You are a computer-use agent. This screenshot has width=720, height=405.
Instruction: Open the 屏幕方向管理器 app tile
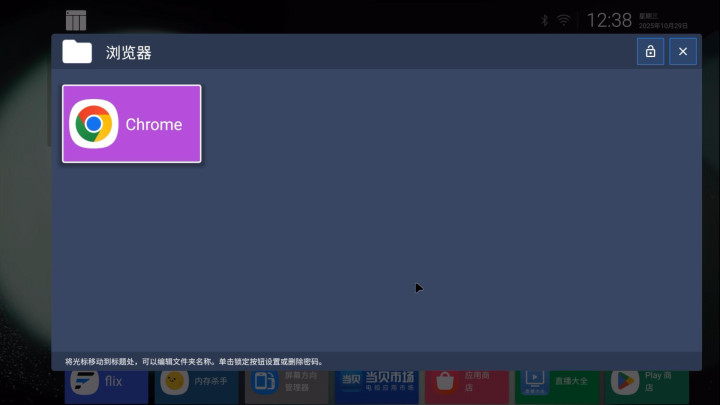coord(287,387)
